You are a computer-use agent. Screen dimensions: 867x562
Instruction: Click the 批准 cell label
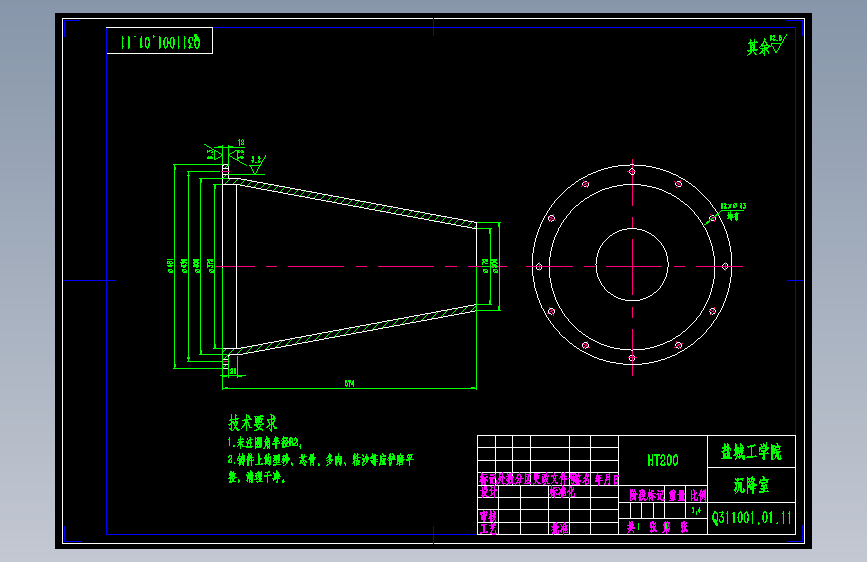[559, 529]
